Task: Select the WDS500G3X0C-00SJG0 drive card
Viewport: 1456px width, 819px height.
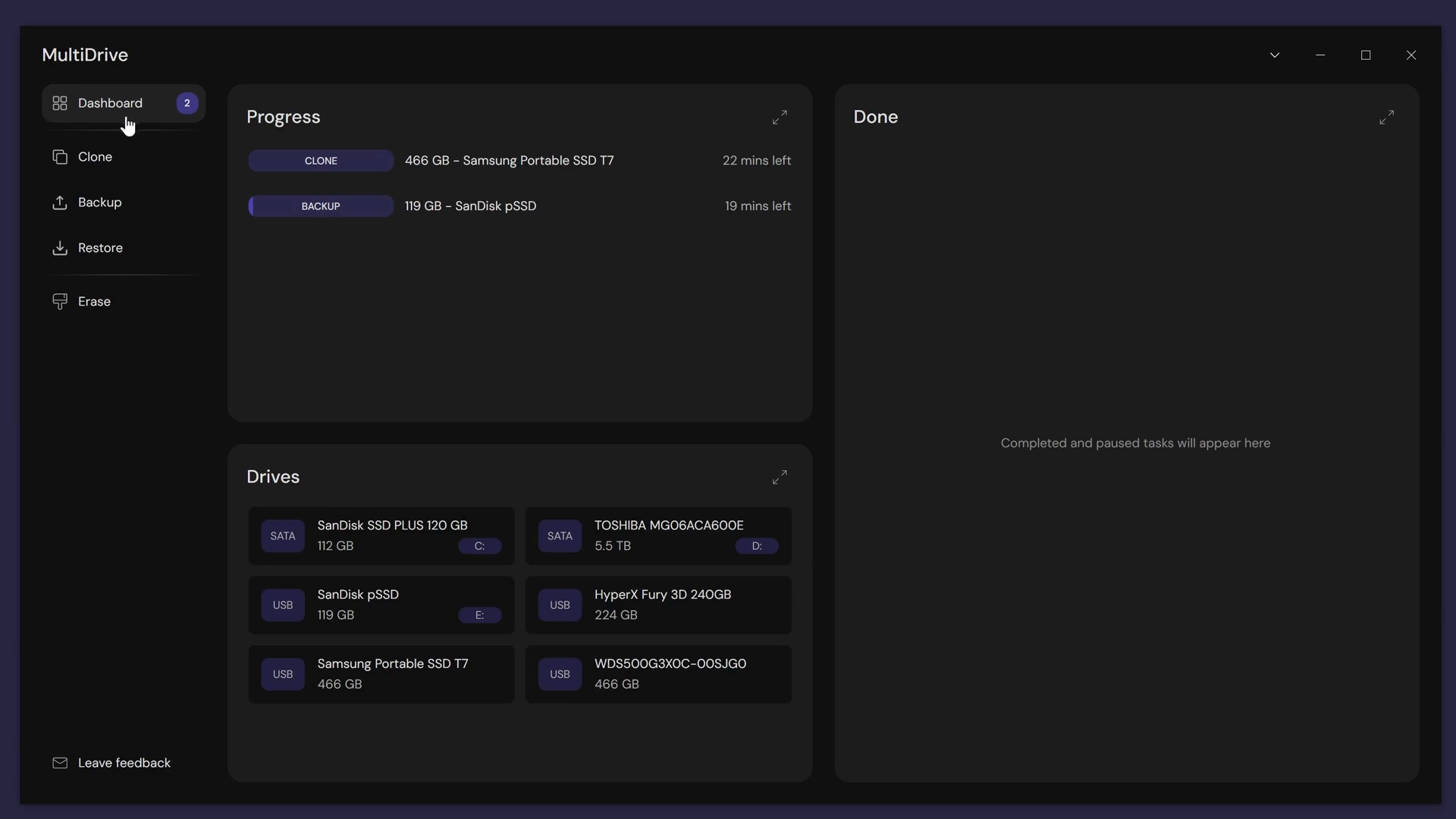Action: point(658,674)
